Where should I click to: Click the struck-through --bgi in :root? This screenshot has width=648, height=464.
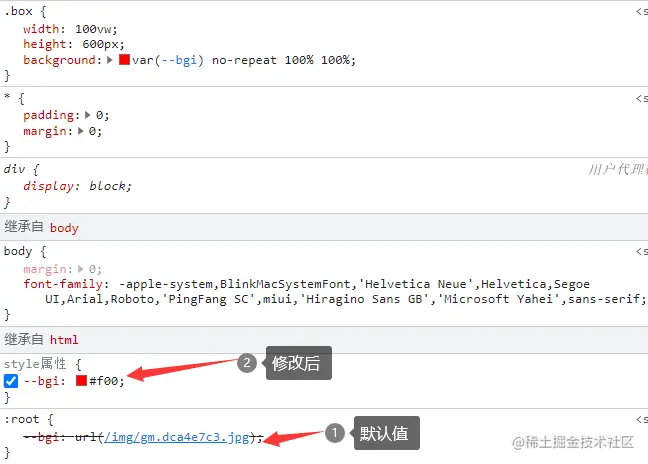pyautogui.click(x=41, y=437)
